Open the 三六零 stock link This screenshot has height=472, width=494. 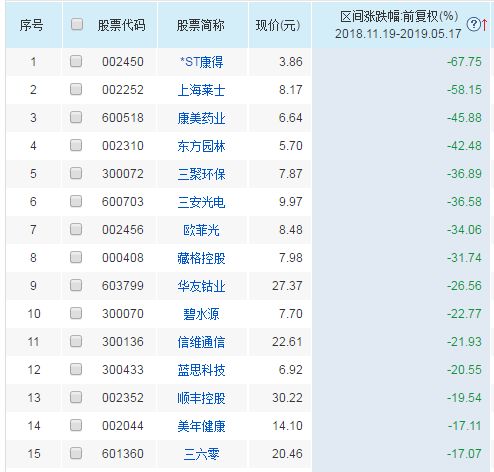coord(201,454)
